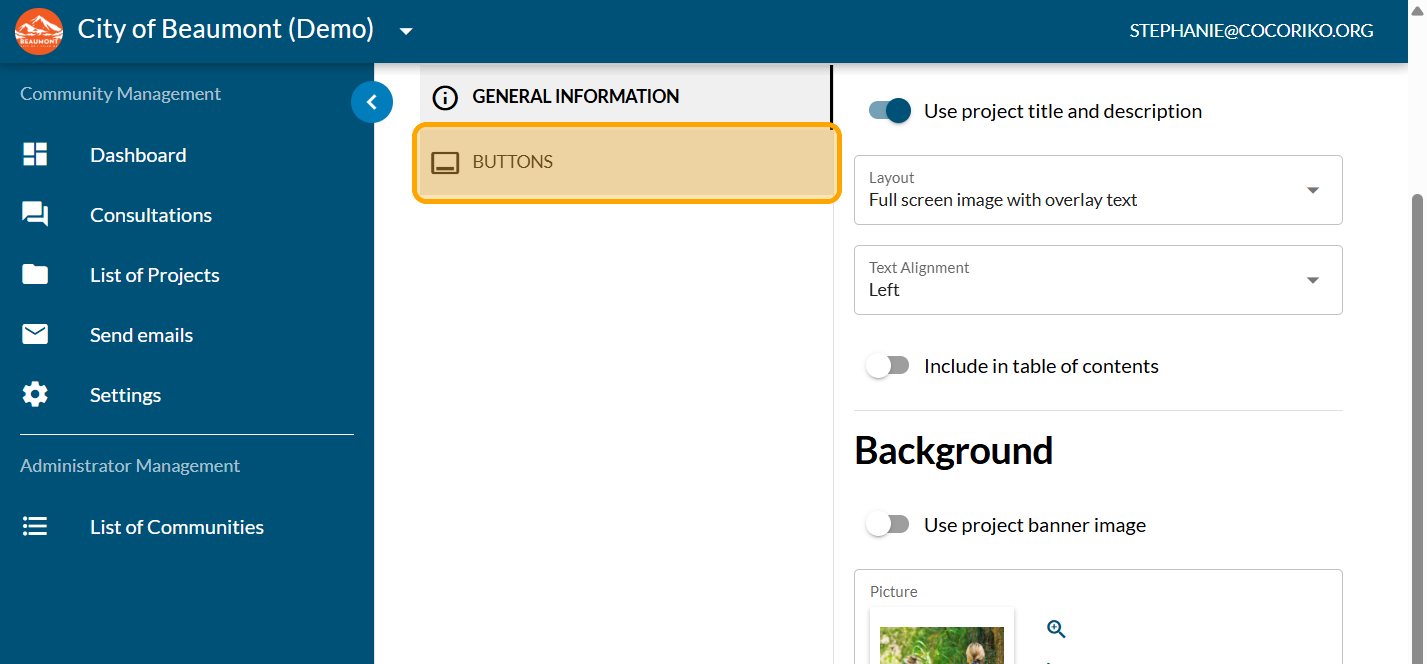This screenshot has width=1427, height=664.
Task: Open the Consultations menu link
Action: tap(151, 215)
